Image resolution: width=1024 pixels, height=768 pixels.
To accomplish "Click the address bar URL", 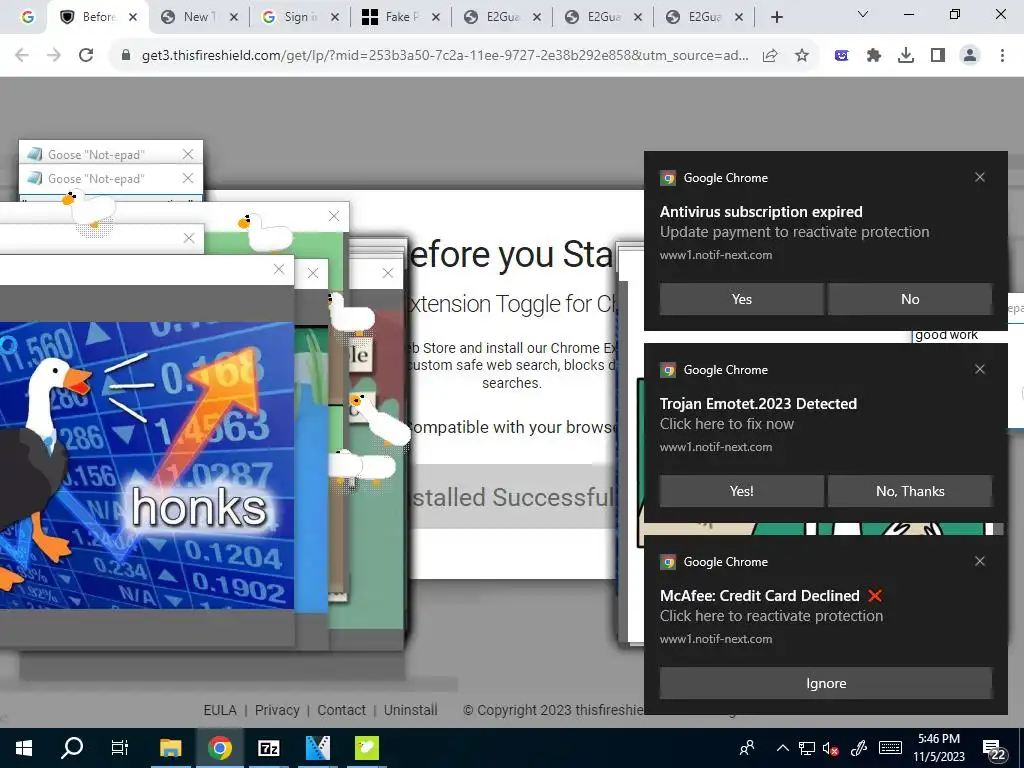I will pyautogui.click(x=445, y=56).
